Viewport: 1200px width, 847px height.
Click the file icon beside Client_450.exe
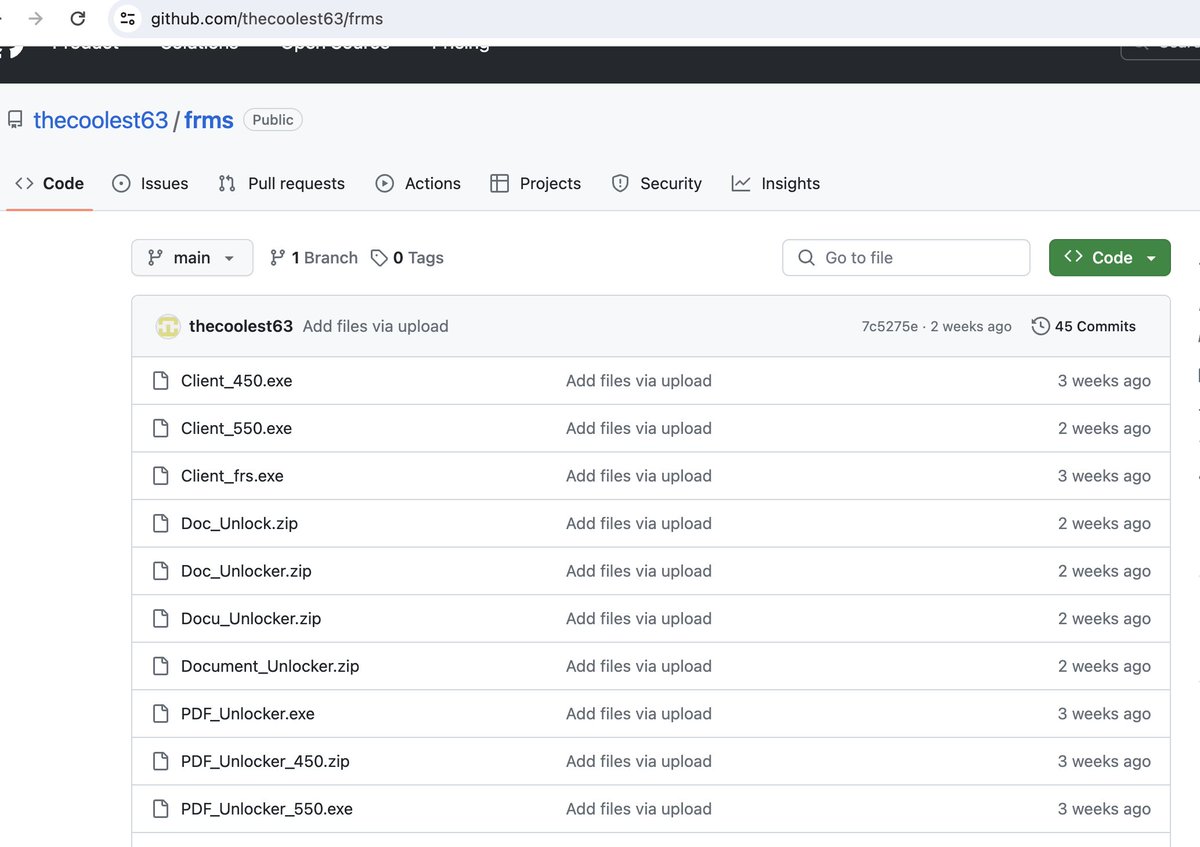[x=160, y=381]
